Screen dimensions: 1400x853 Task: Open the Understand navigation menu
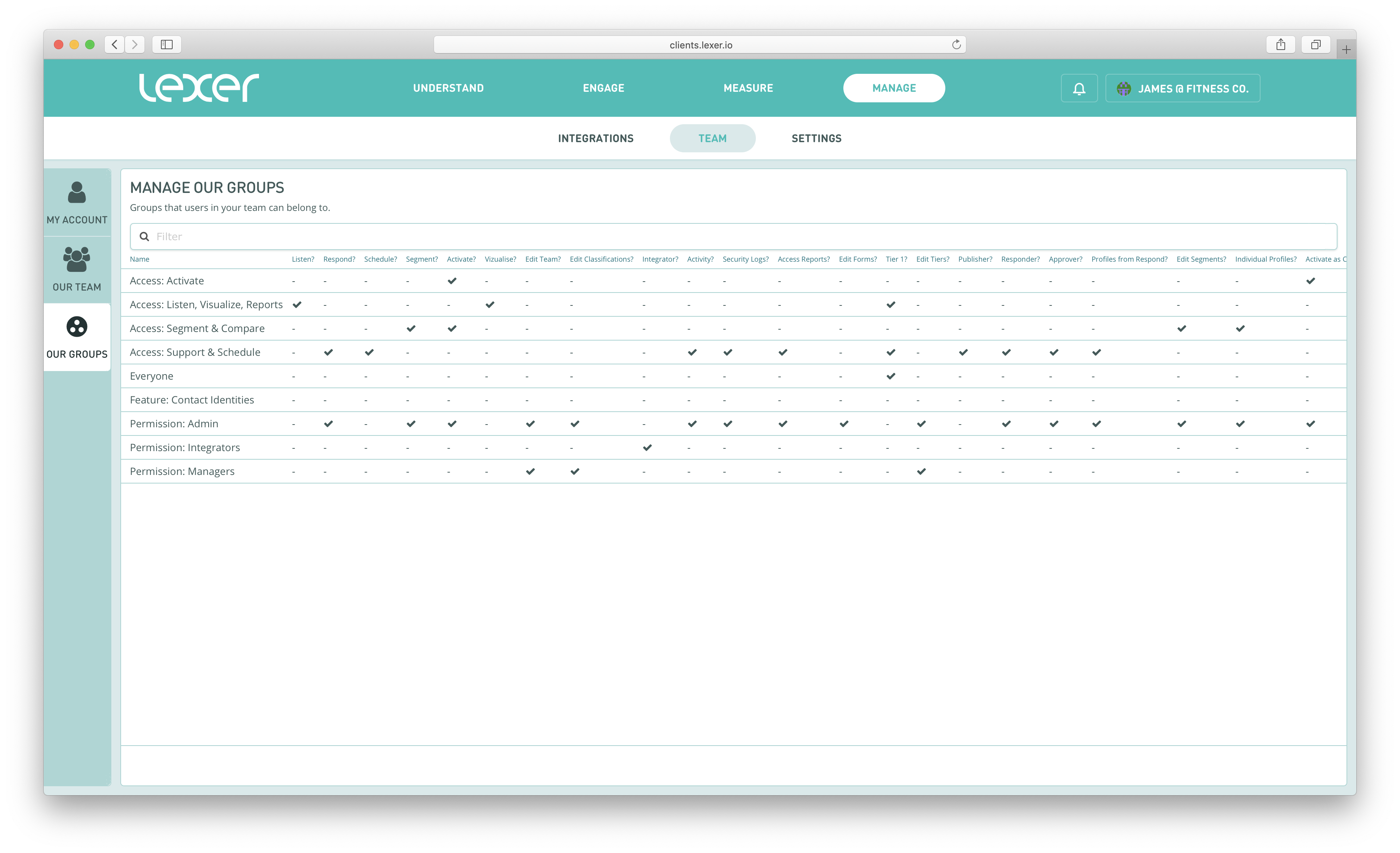[x=448, y=88]
